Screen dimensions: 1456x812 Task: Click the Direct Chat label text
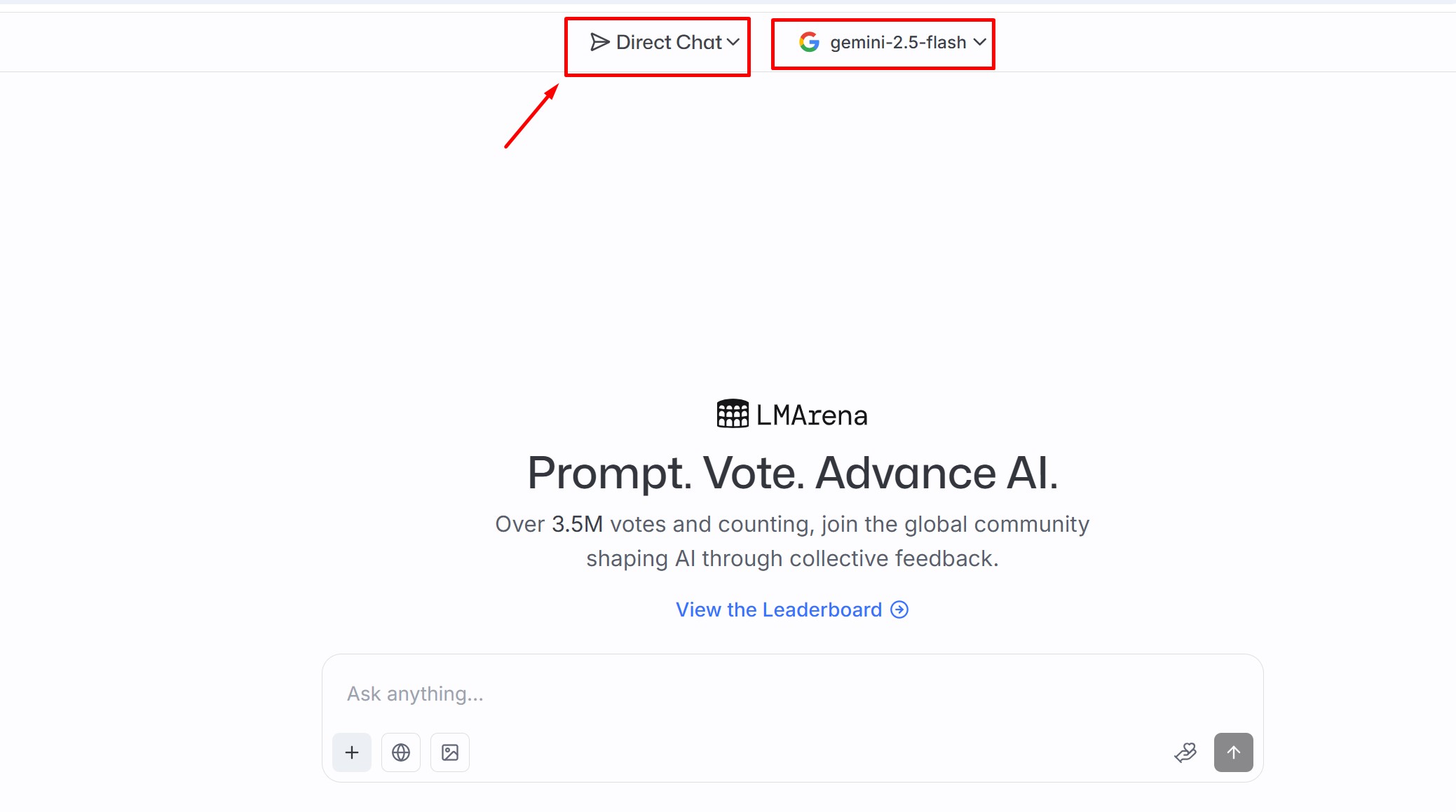(669, 43)
